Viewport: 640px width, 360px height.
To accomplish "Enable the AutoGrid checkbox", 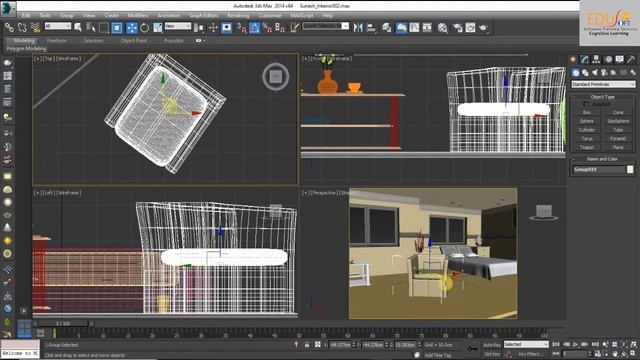I will point(587,104).
